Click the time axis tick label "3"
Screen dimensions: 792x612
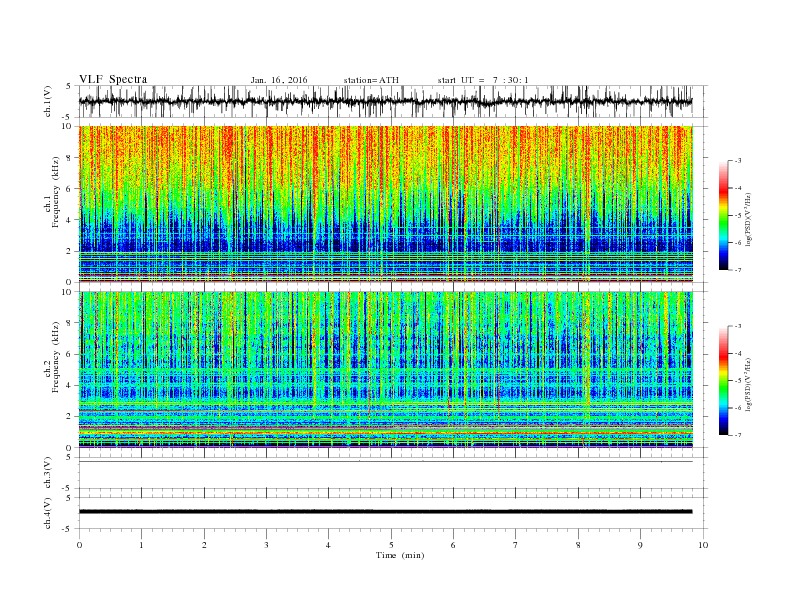(266, 545)
